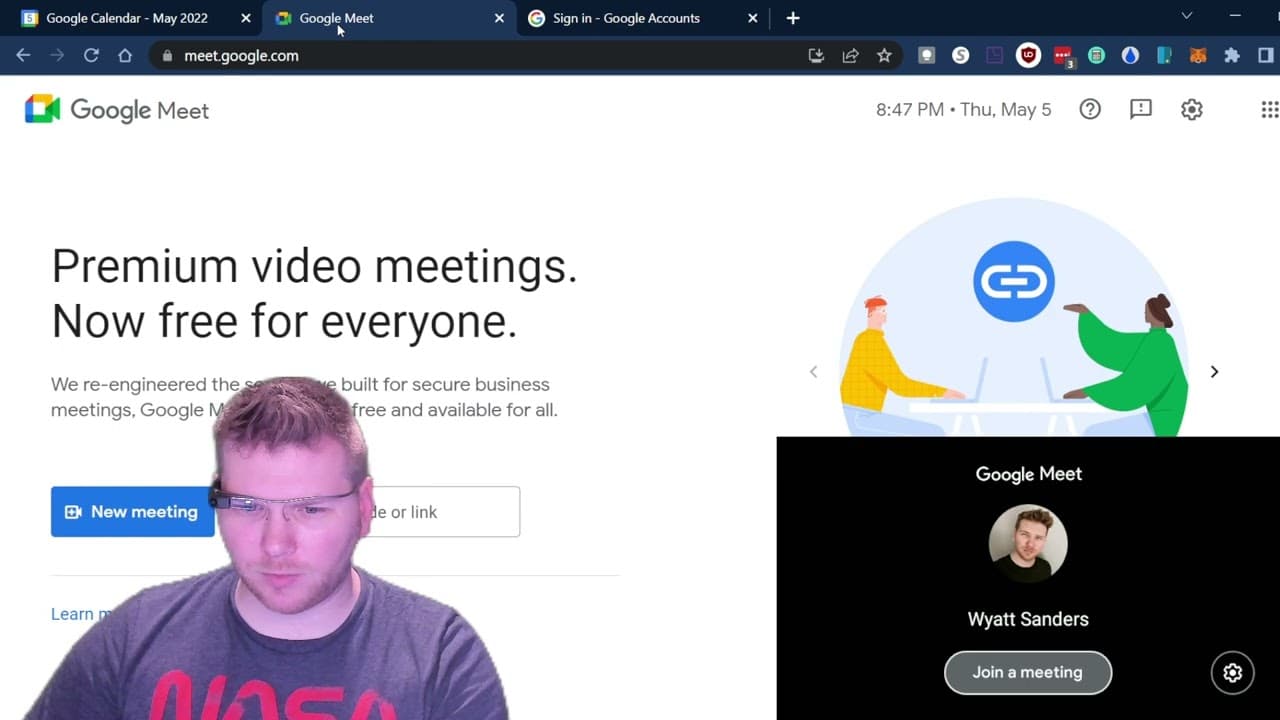This screenshot has width=1280, height=720.
Task: Show the previous carousel slide
Action: click(x=813, y=372)
